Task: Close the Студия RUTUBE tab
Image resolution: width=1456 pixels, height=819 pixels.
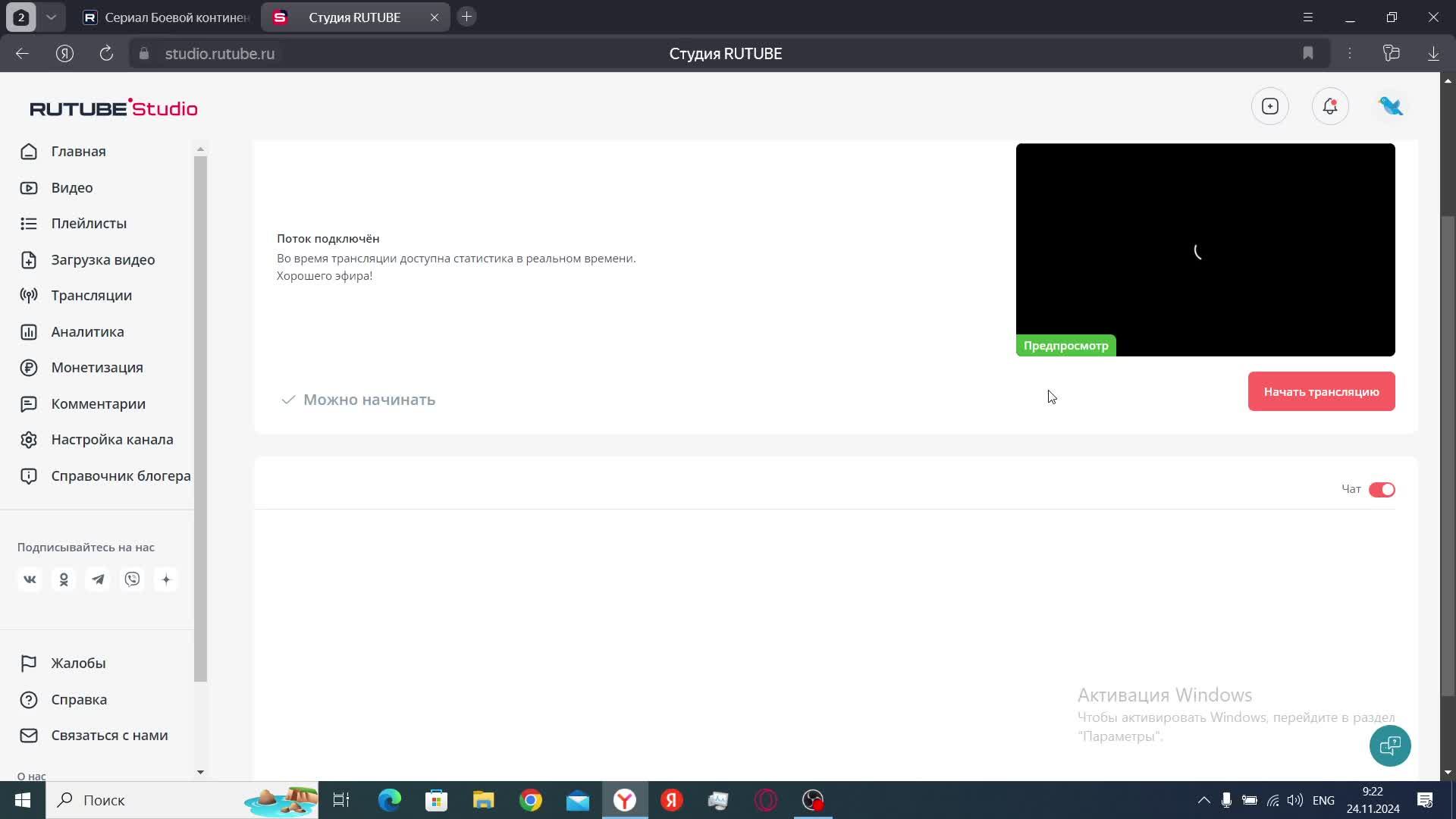Action: click(x=435, y=17)
